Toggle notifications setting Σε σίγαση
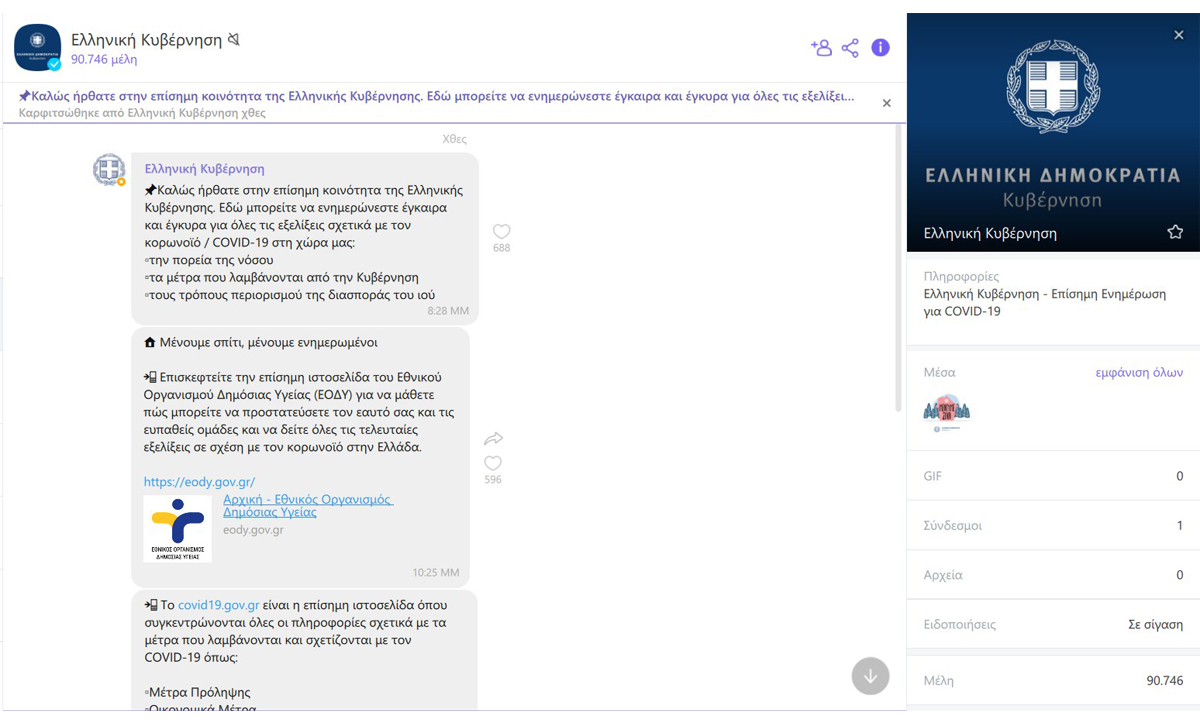The image size is (1200, 720). [x=1155, y=624]
